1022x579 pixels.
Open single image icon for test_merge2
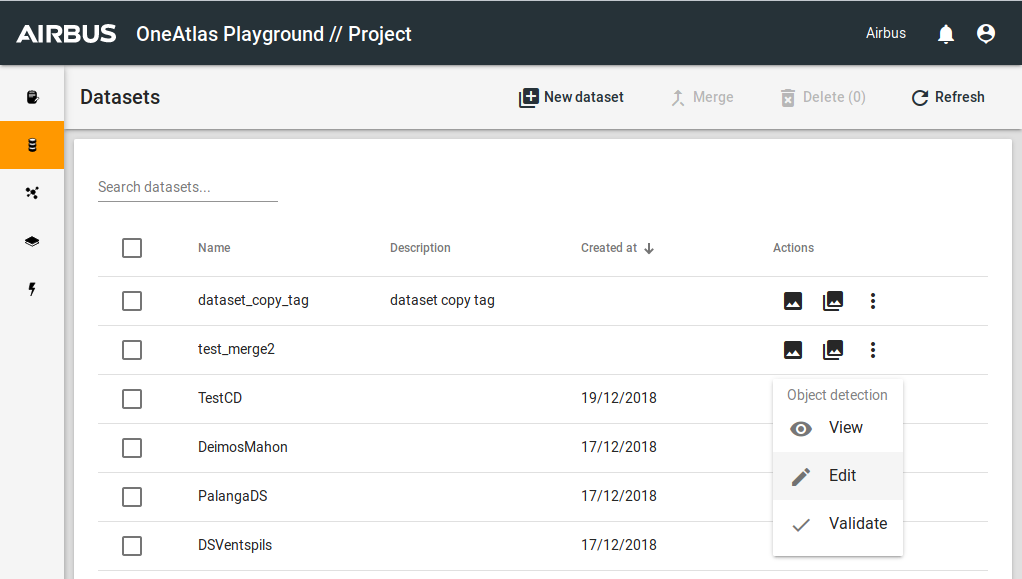(x=793, y=350)
